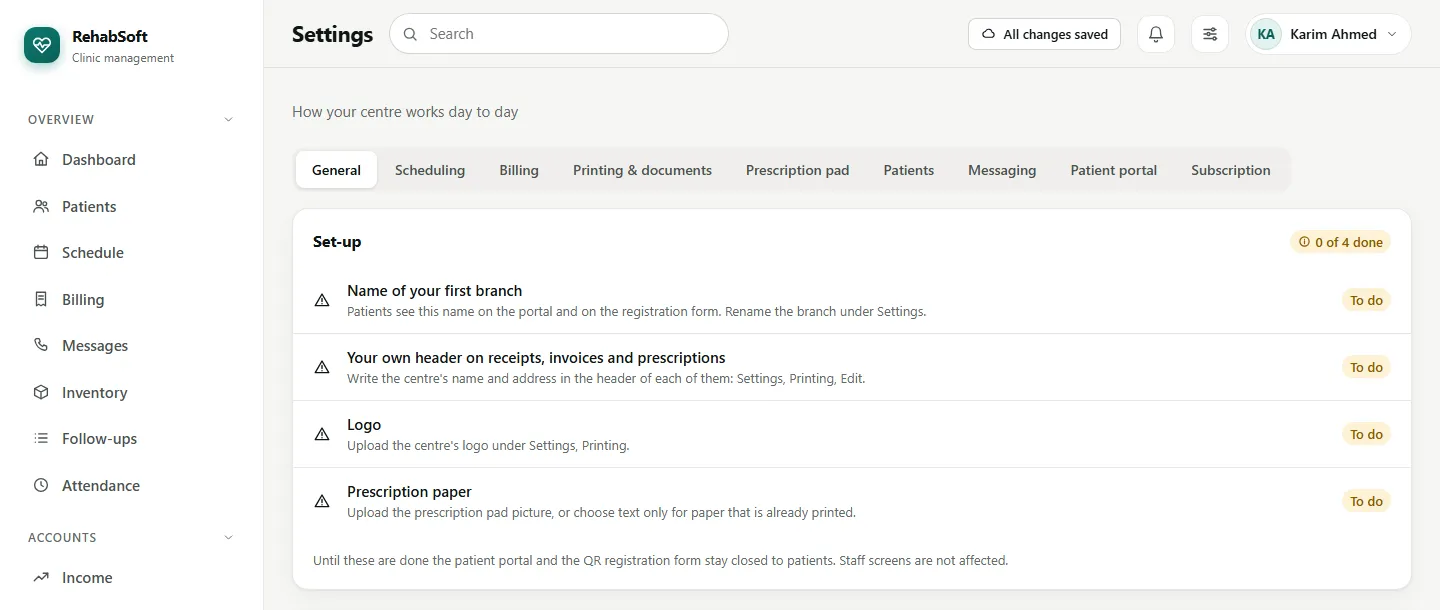Click the cloud icon in All changes saved

point(989,34)
